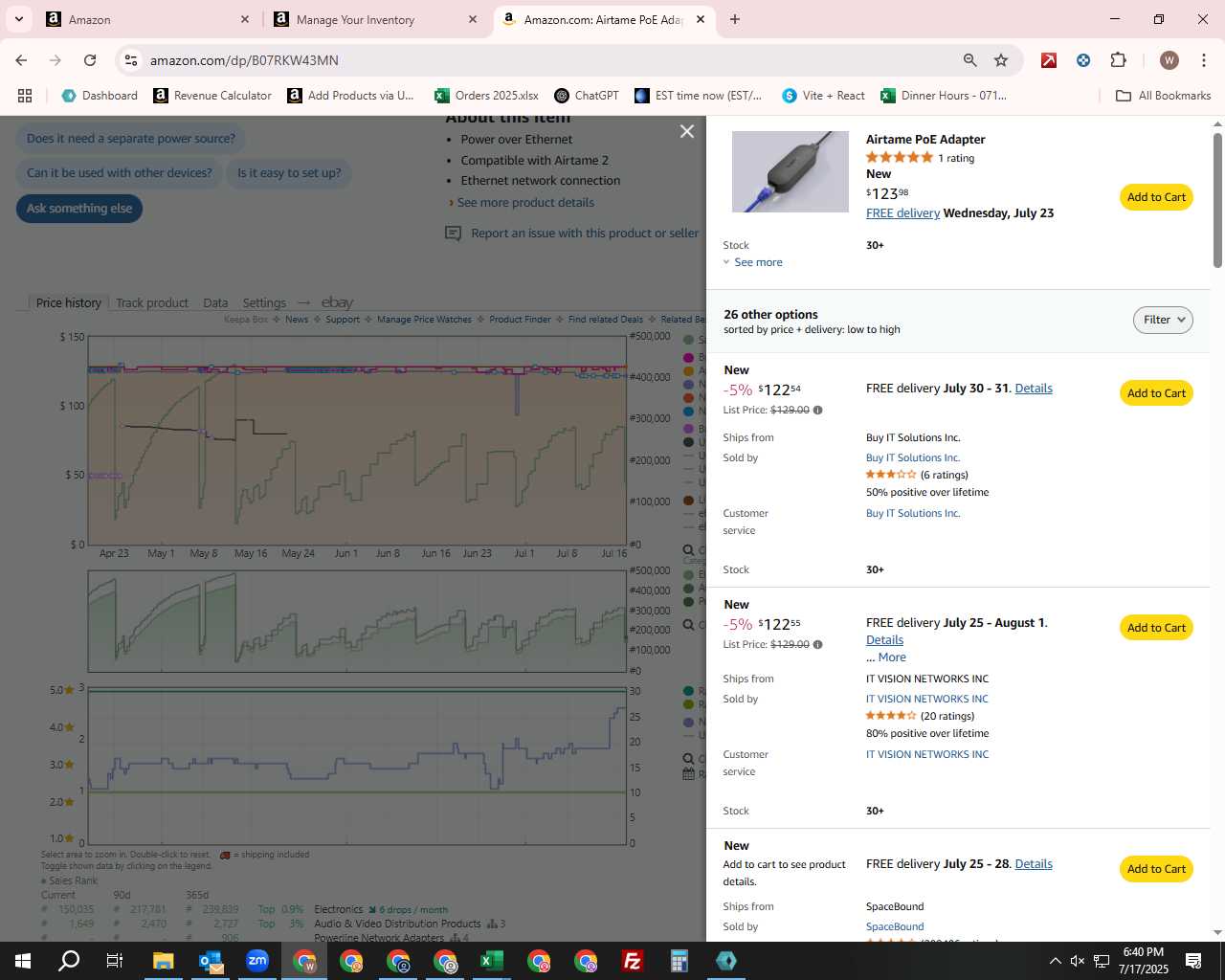1225x980 pixels.
Task: Open Chrome three-dot menu
Action: 1203,60
